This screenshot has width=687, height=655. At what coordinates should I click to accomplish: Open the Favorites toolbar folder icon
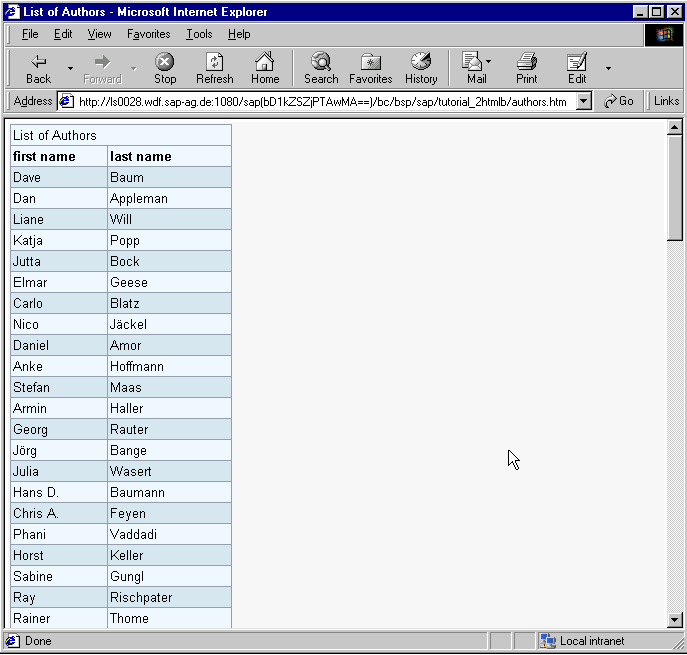[370, 67]
